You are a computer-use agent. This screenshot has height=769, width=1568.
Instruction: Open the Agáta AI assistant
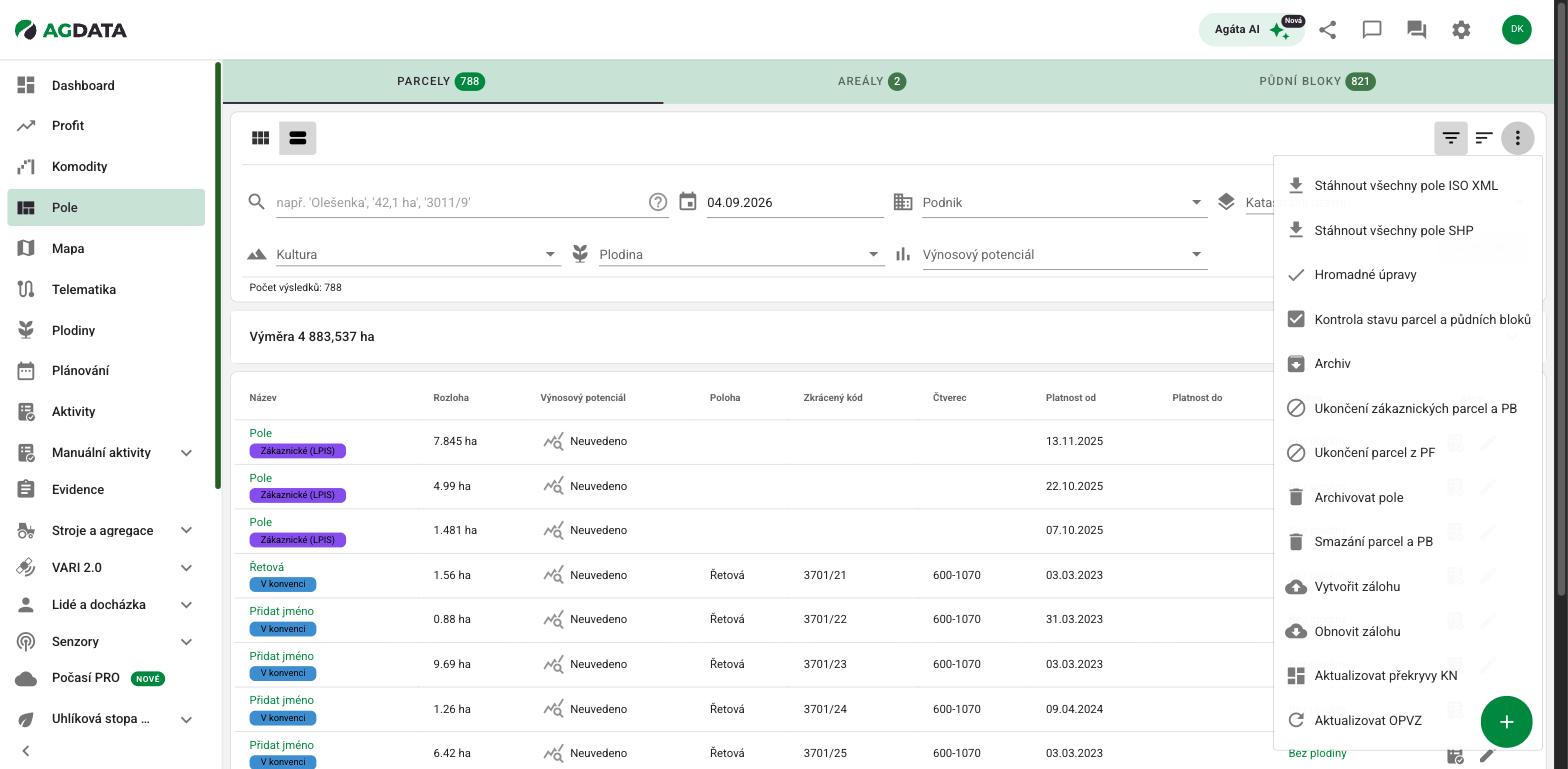tap(1252, 30)
